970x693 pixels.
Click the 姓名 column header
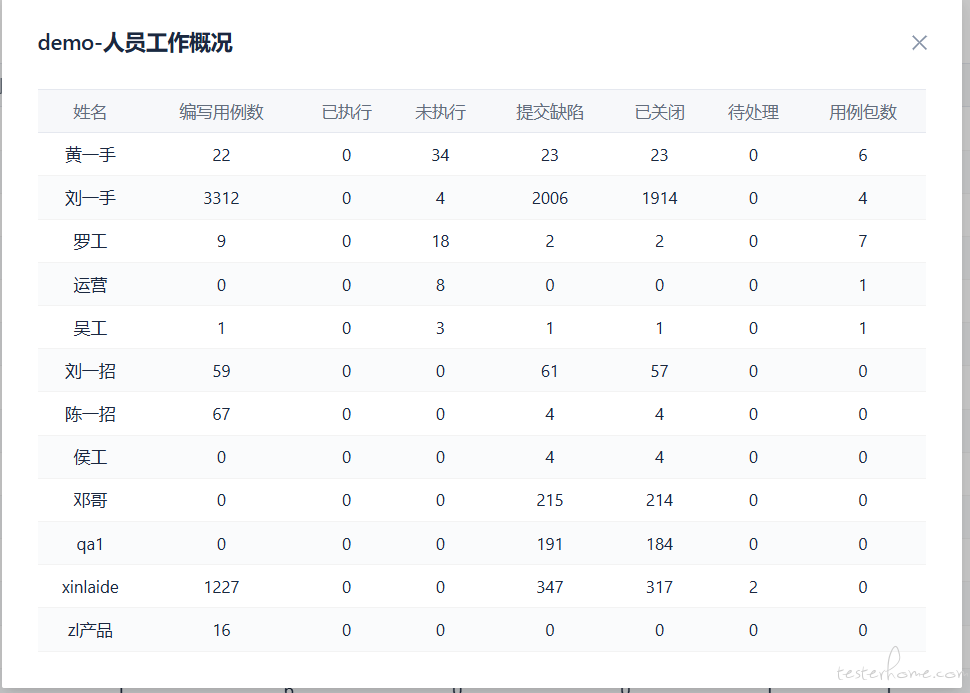(90, 112)
